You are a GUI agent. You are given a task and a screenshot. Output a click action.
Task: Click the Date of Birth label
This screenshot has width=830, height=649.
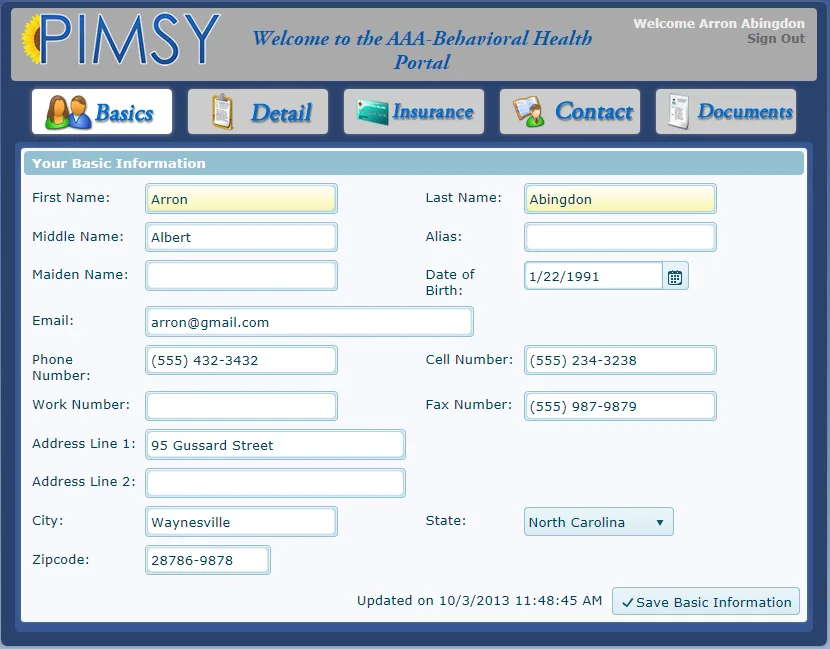(450, 282)
